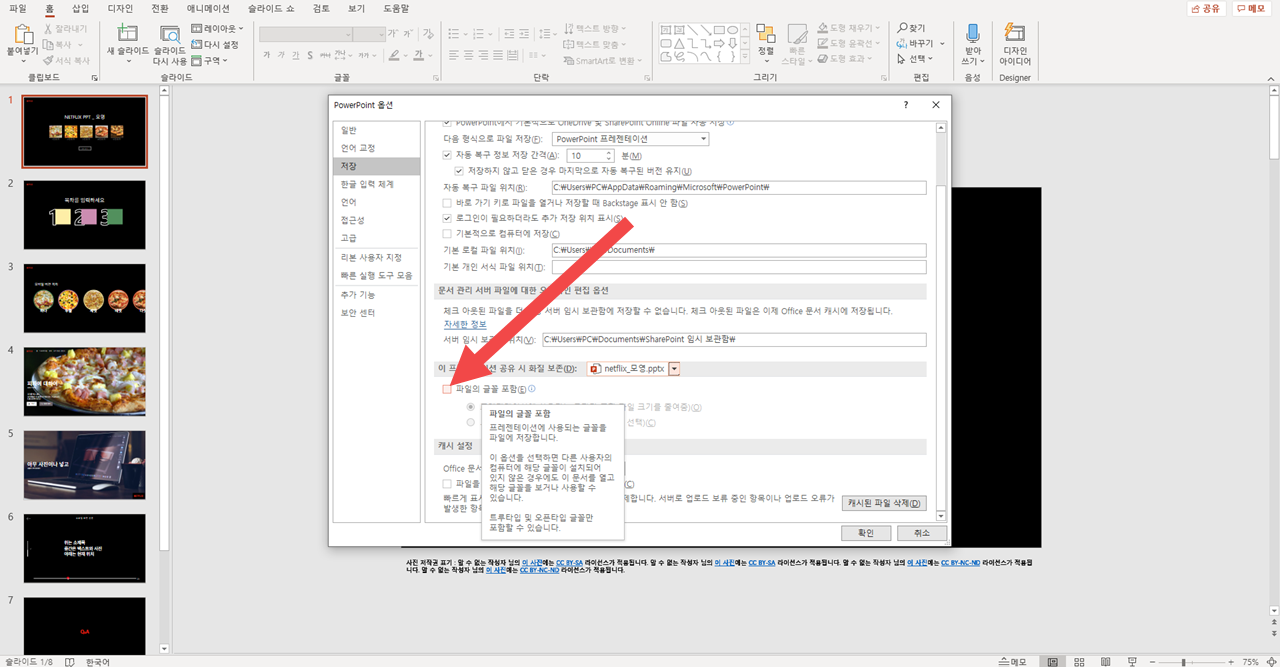Switch to the Design (디자인) tab
Image resolution: width=1280 pixels, height=667 pixels.
click(120, 8)
